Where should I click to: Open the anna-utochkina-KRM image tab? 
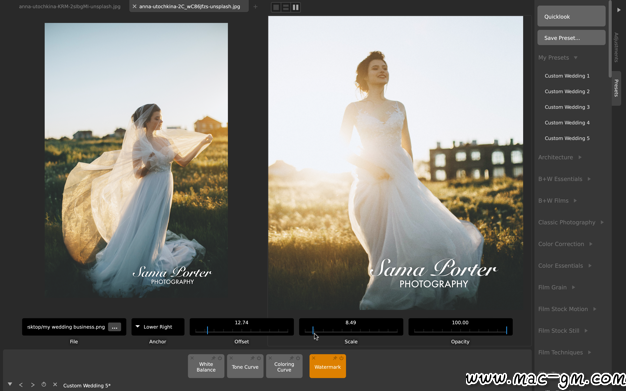click(69, 6)
